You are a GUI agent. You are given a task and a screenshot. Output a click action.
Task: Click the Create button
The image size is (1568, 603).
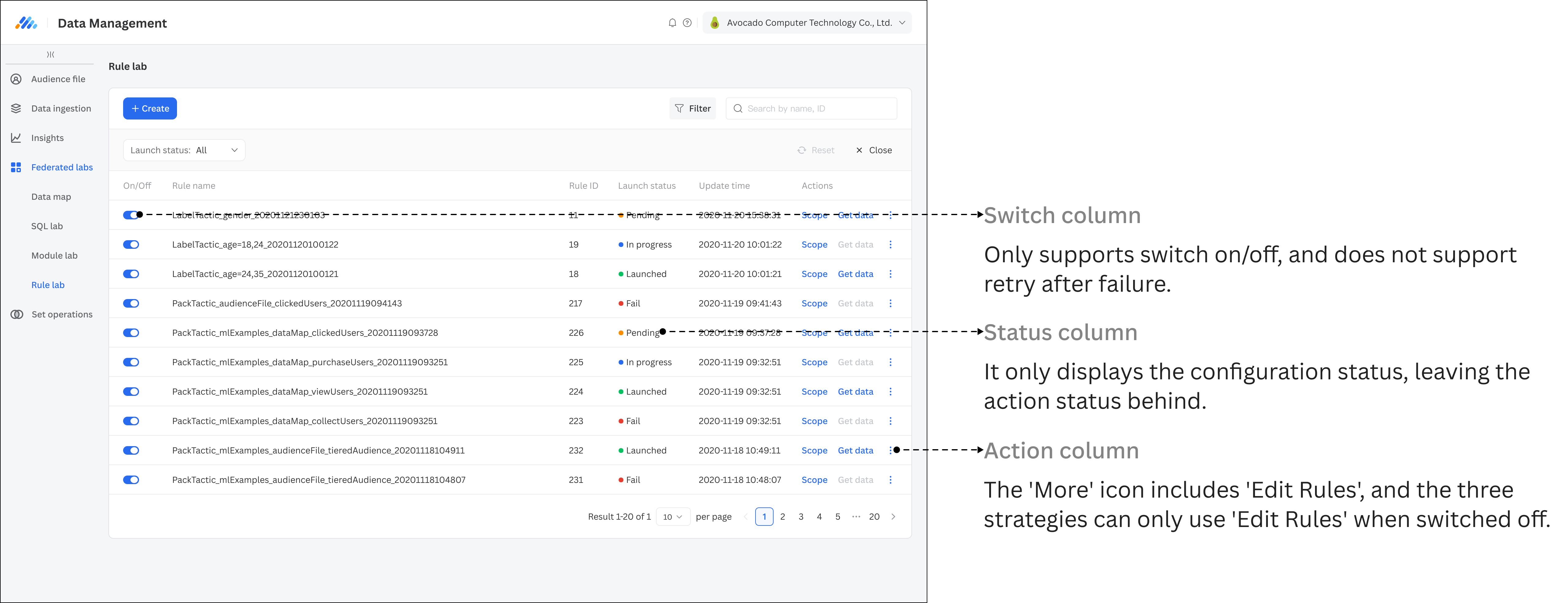click(150, 108)
